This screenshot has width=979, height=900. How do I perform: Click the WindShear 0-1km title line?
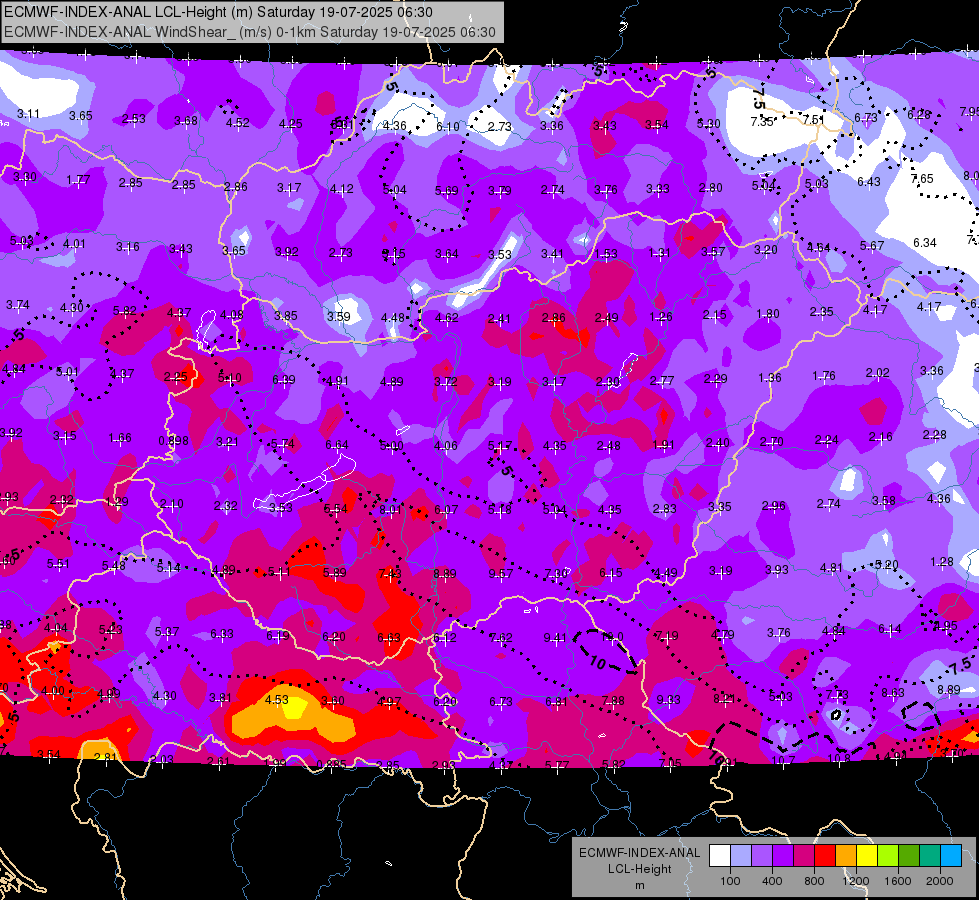pyautogui.click(x=250, y=32)
